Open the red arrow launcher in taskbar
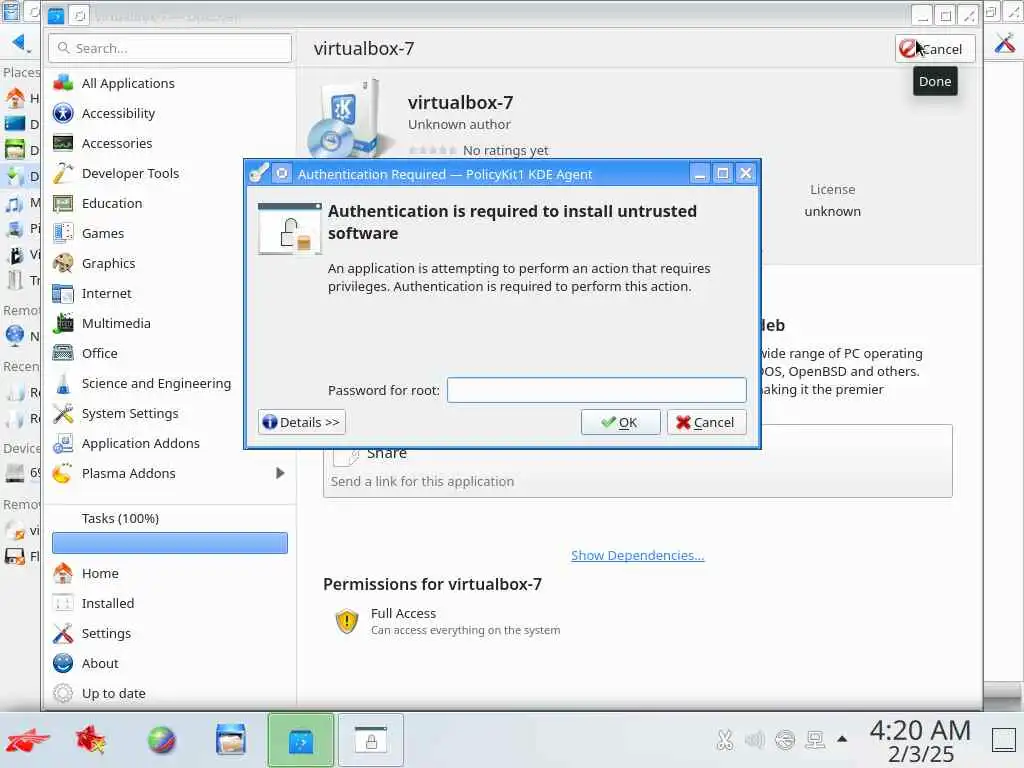The height and width of the screenshot is (768, 1024). (27, 741)
